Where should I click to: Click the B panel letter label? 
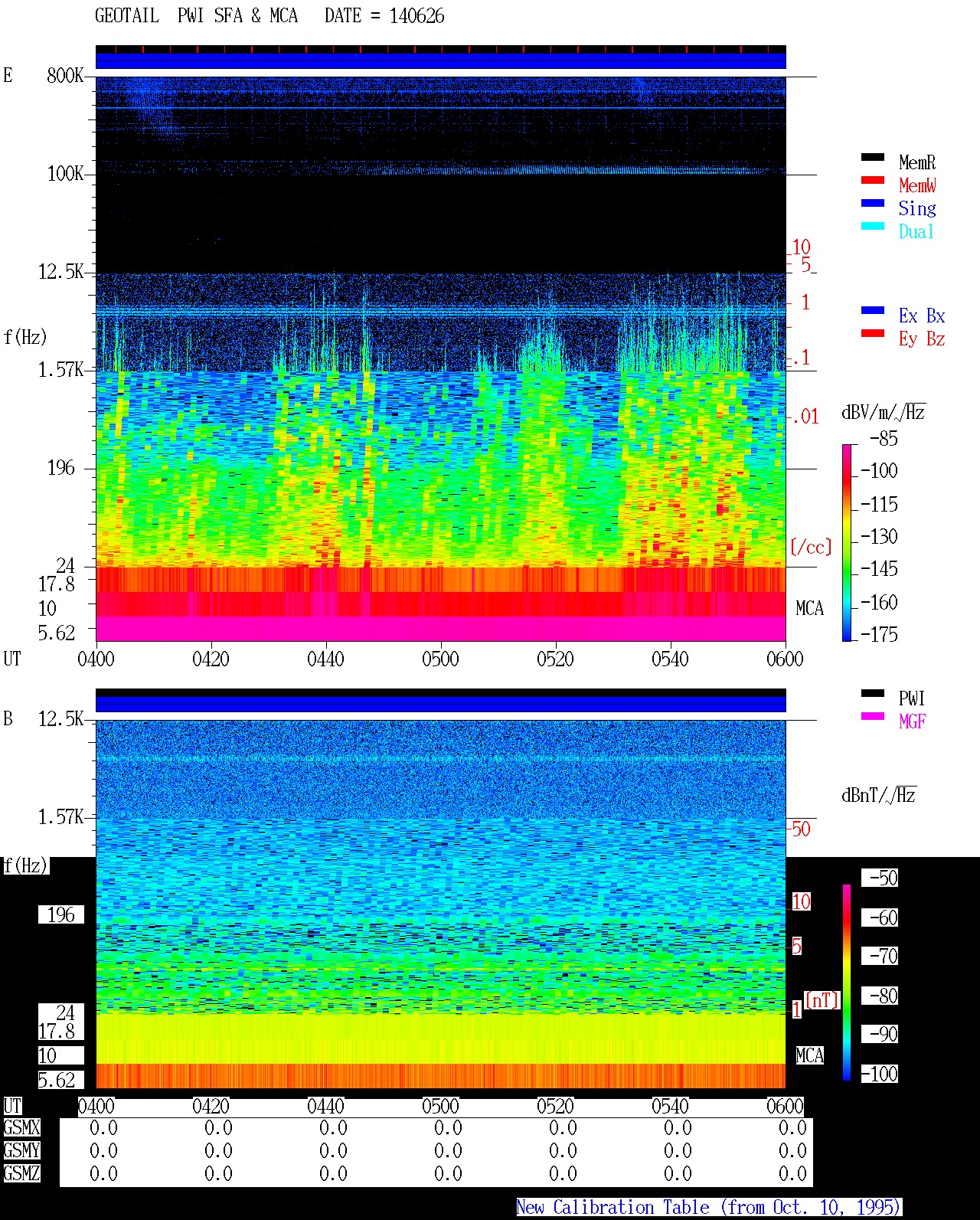click(8, 718)
